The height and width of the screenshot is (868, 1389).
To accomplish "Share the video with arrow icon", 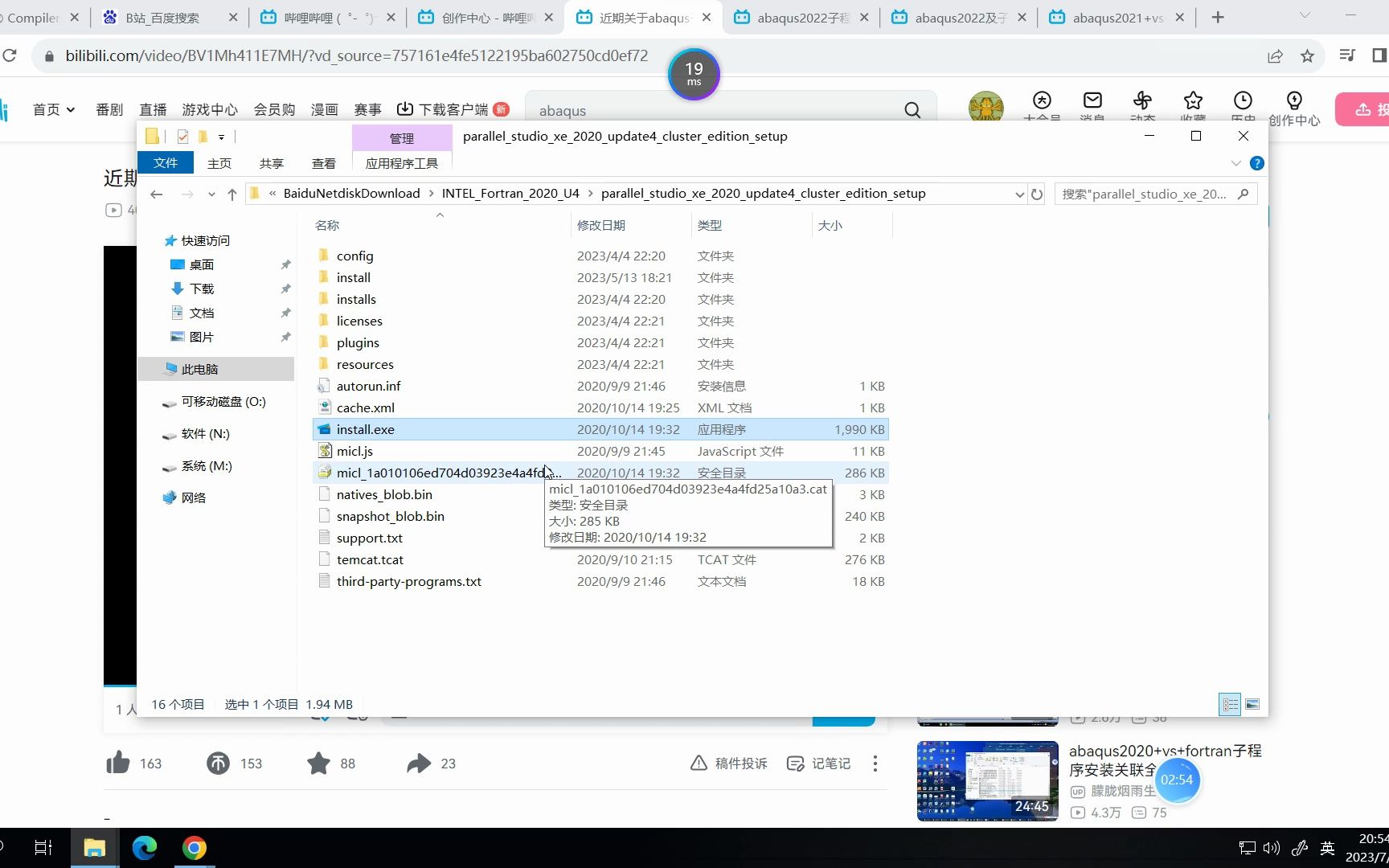I will [419, 763].
